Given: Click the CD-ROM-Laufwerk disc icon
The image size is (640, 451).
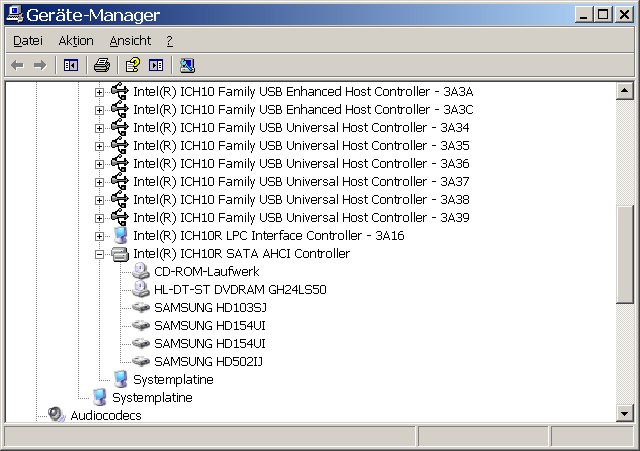Looking at the screenshot, I should point(141,271).
